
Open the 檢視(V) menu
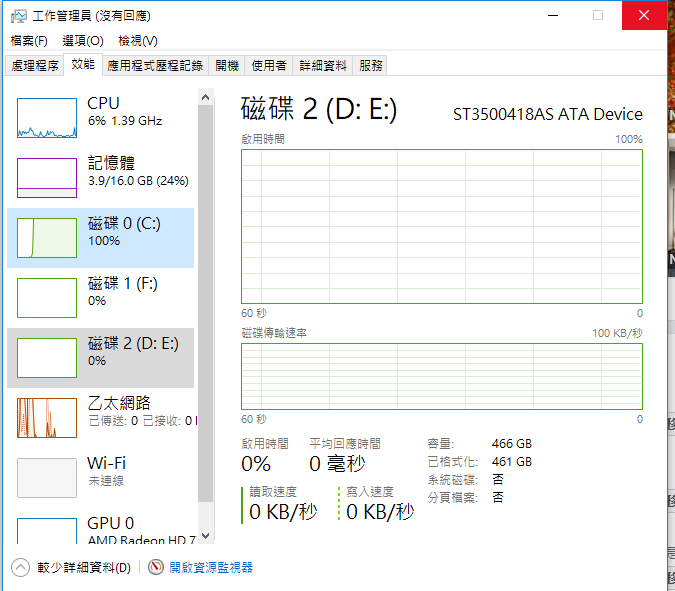click(138, 41)
